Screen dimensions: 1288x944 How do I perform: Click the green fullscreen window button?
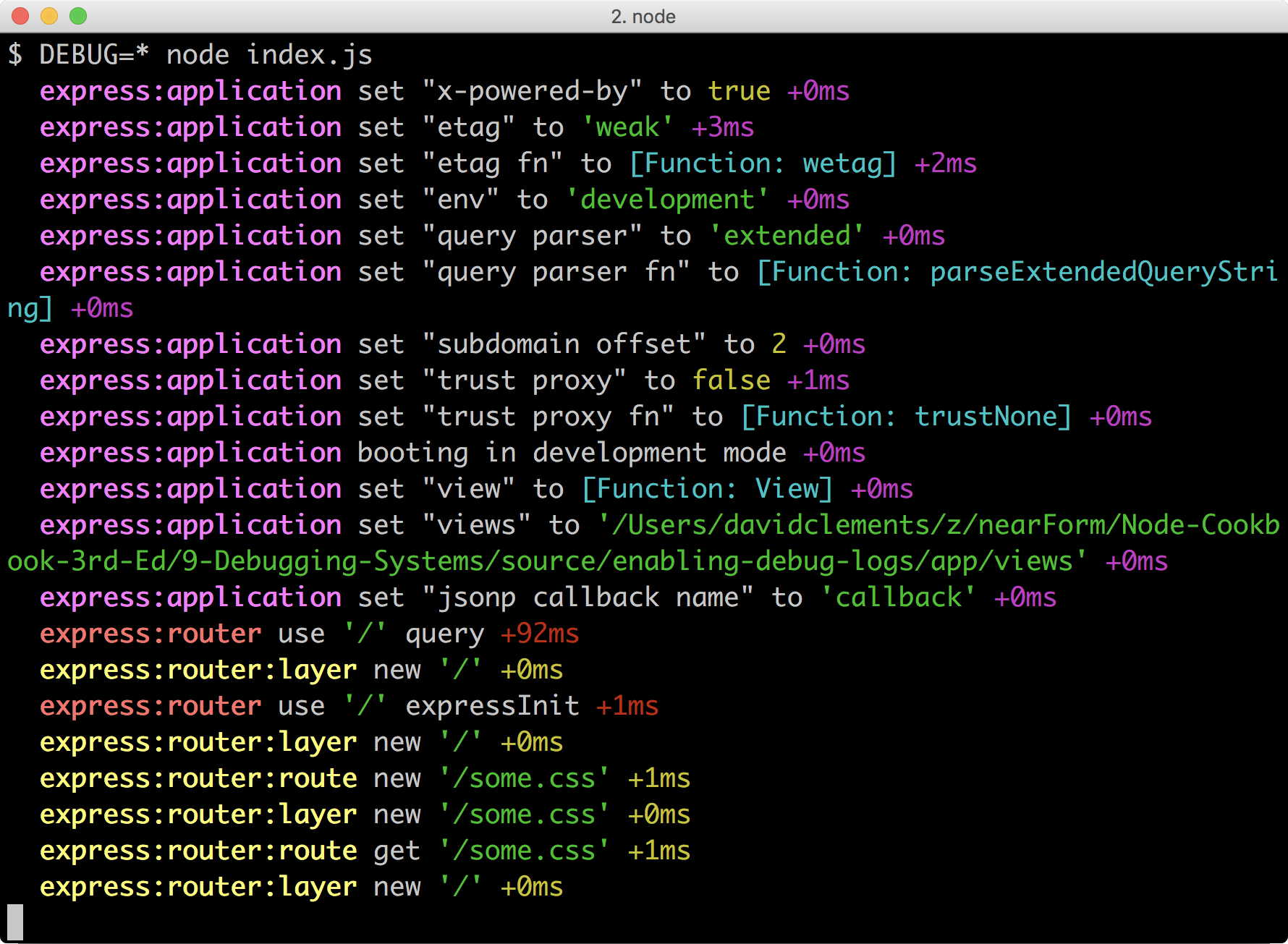(x=78, y=16)
